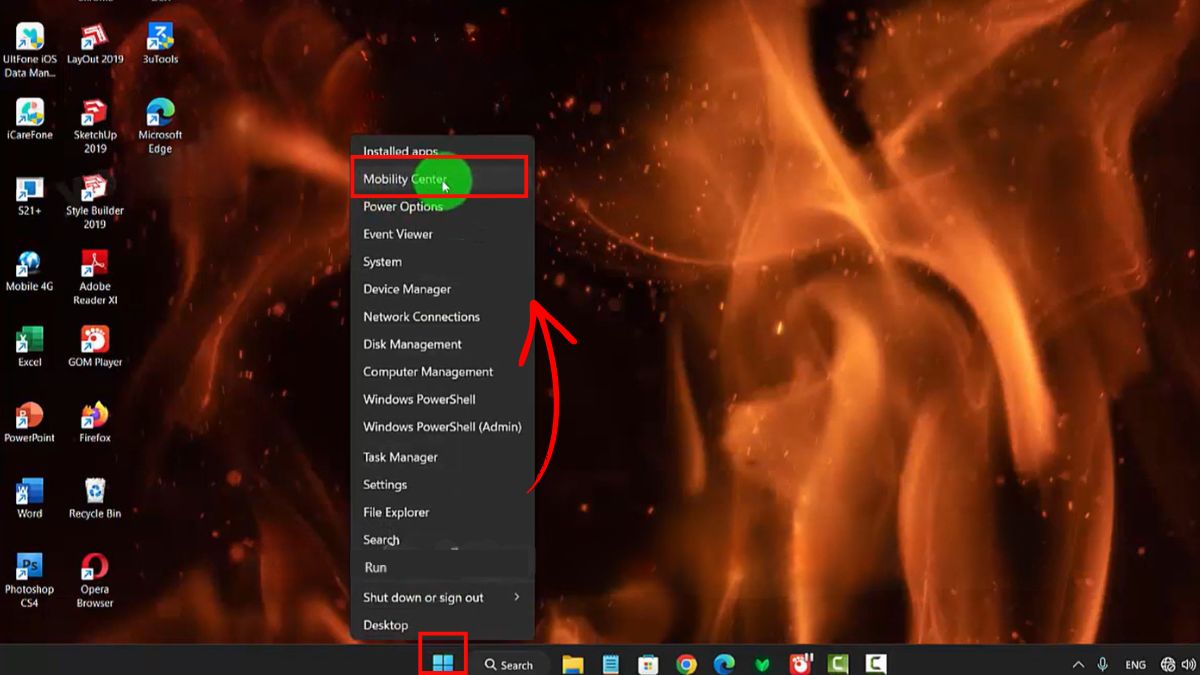Screen dimensions: 1200x675
Task: Click the GOM Player desktop icon
Action: (x=95, y=348)
